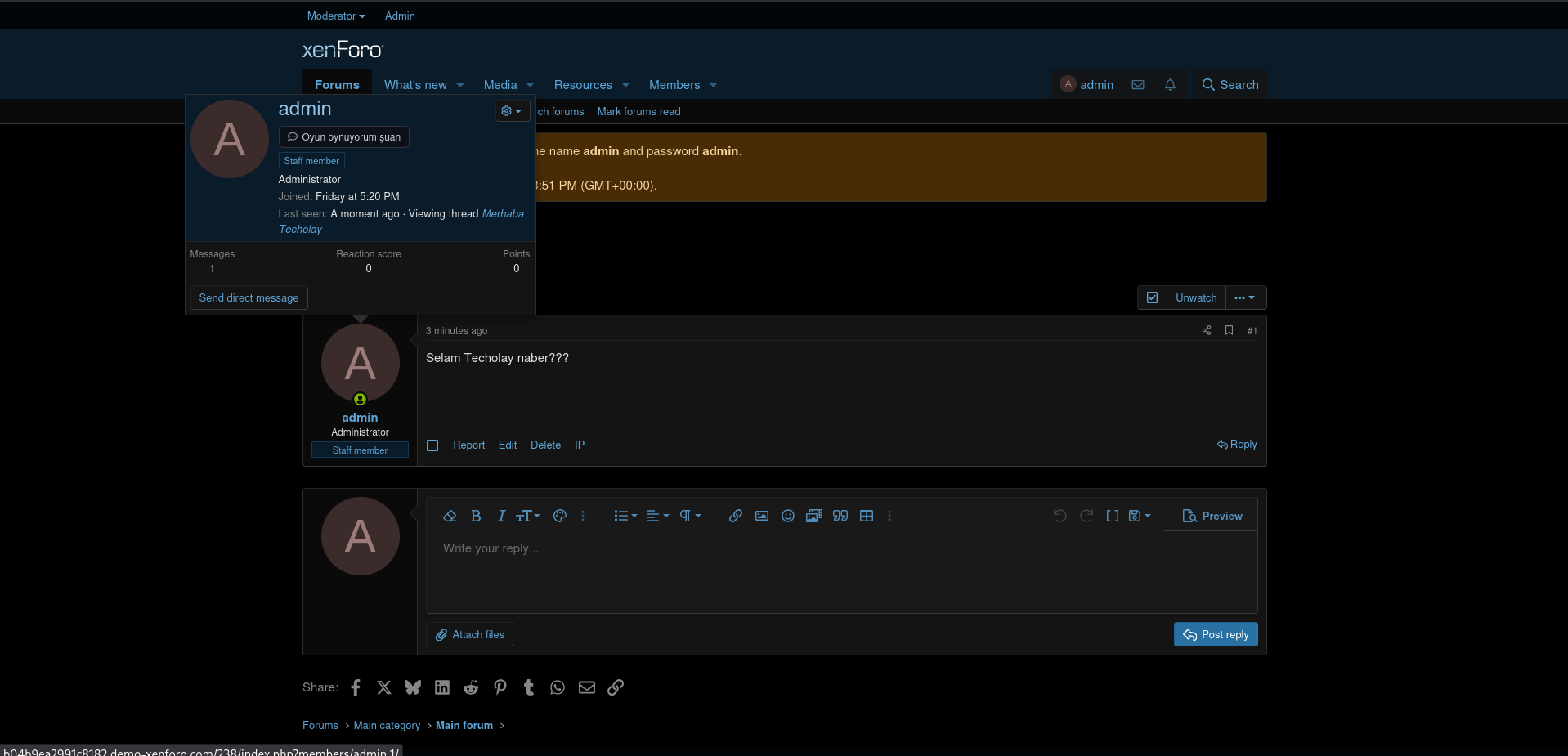Image resolution: width=1568 pixels, height=756 pixels.
Task: Toggle italic formatting in editor
Action: point(501,516)
